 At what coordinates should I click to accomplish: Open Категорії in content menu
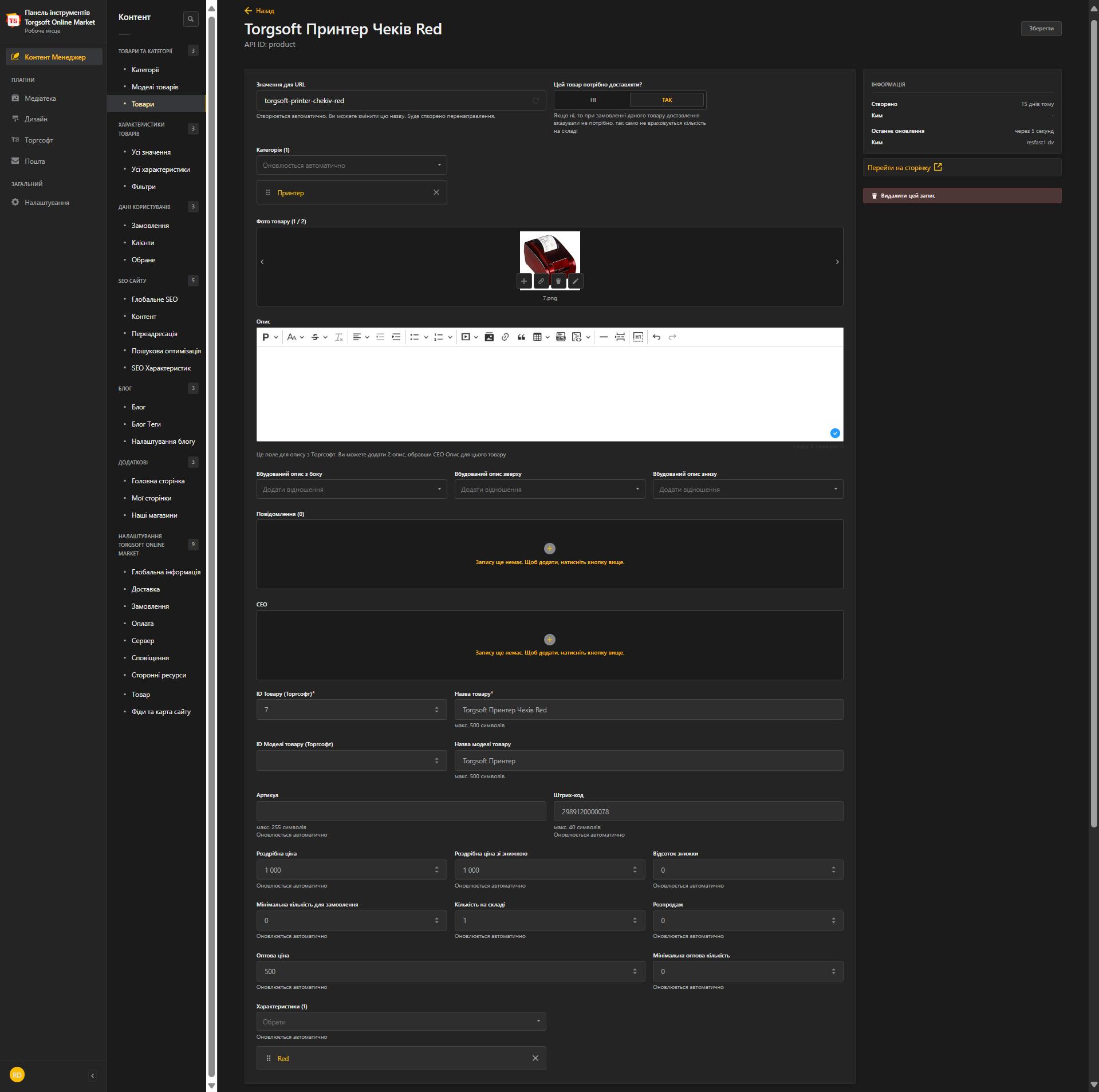[145, 70]
